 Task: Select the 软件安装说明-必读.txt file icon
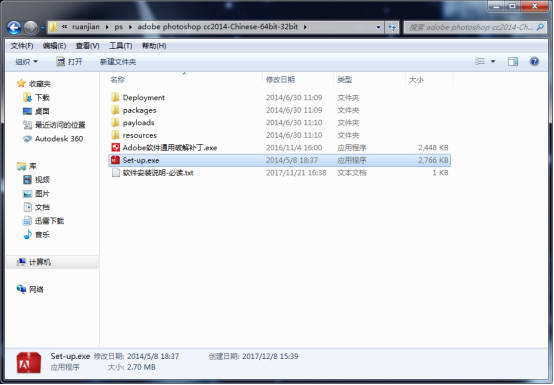(x=116, y=173)
